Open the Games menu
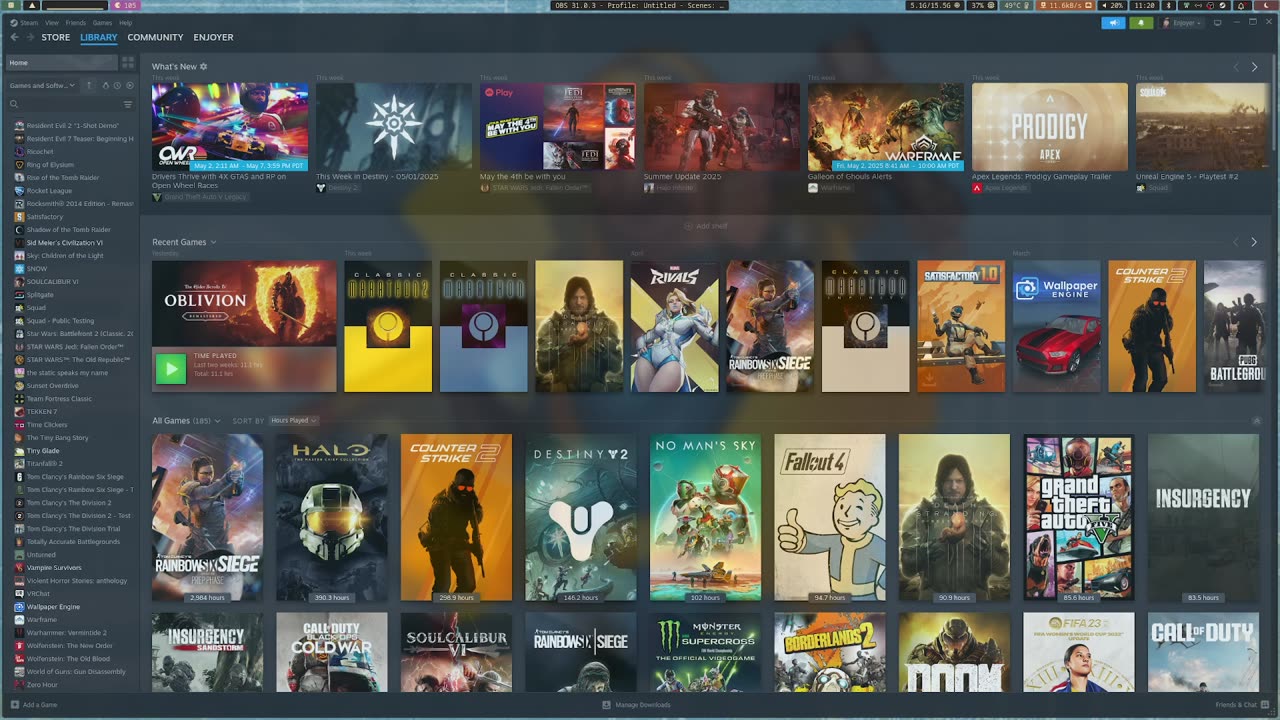The image size is (1280, 720). pos(102,22)
